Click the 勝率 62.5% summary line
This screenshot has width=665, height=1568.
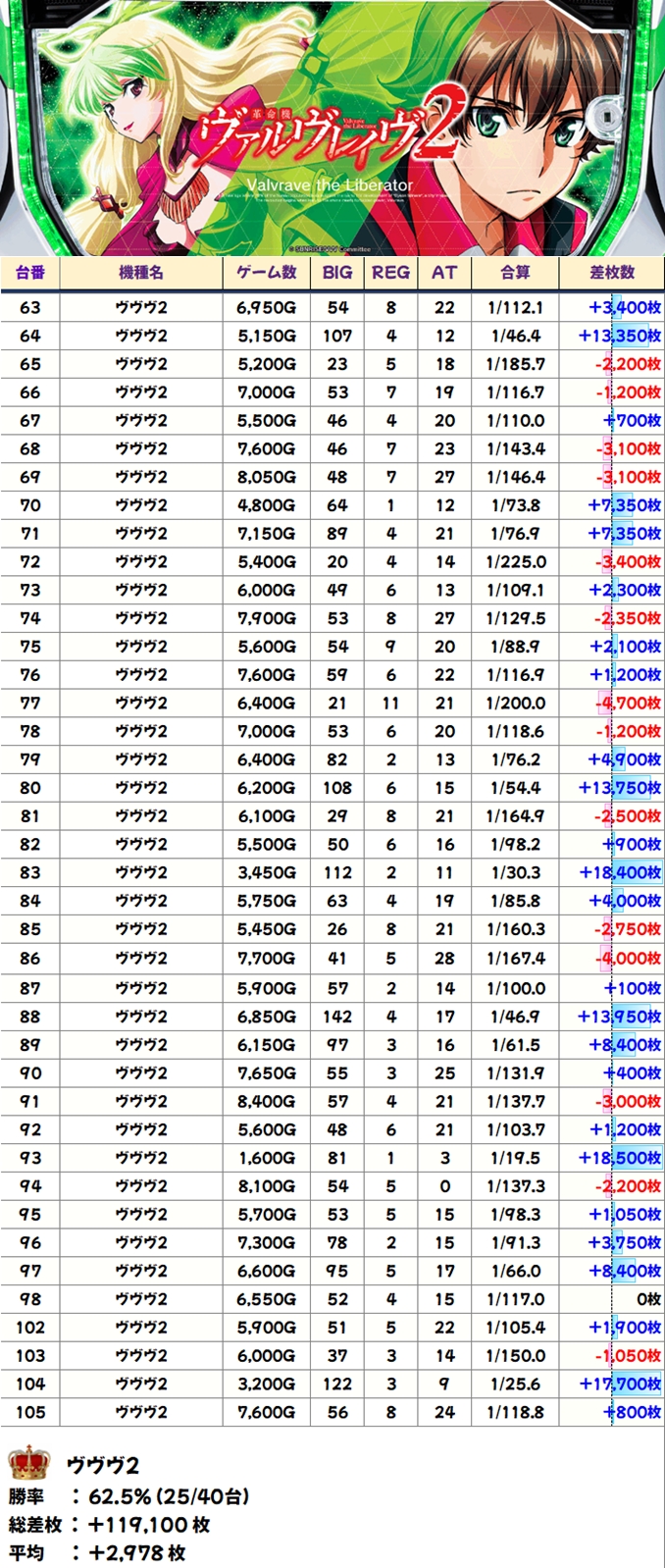[x=128, y=1496]
